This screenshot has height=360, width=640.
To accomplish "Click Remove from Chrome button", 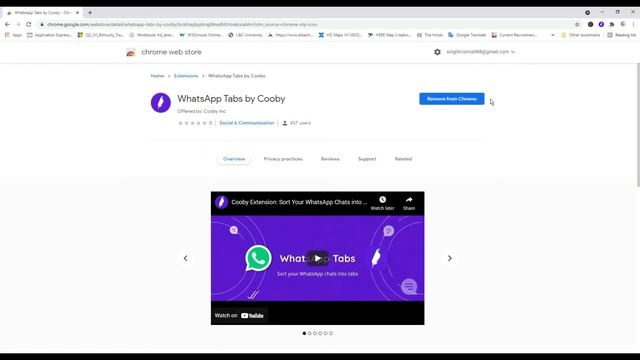I will [x=451, y=99].
